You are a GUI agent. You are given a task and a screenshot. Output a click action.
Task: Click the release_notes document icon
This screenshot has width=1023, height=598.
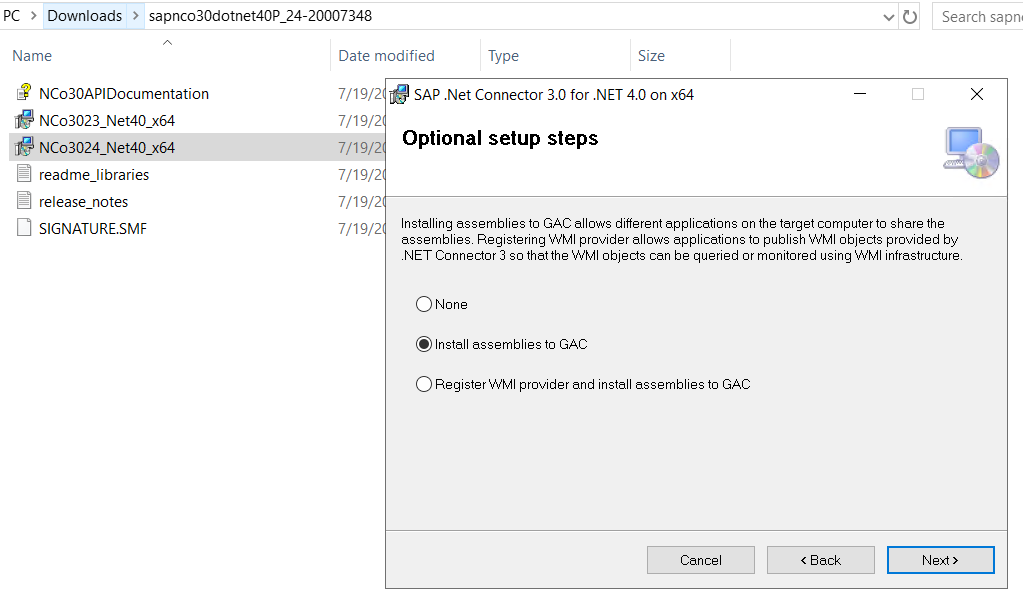[x=24, y=201]
